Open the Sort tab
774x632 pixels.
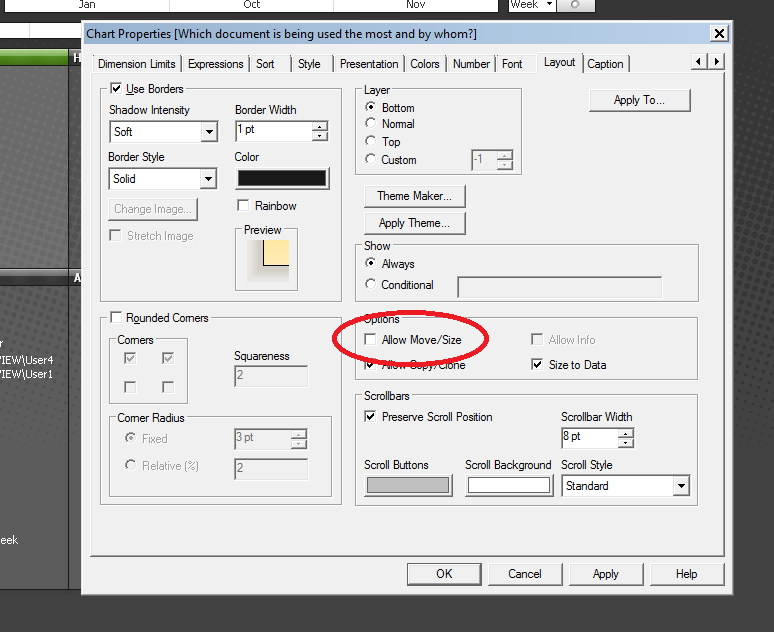[x=265, y=64]
